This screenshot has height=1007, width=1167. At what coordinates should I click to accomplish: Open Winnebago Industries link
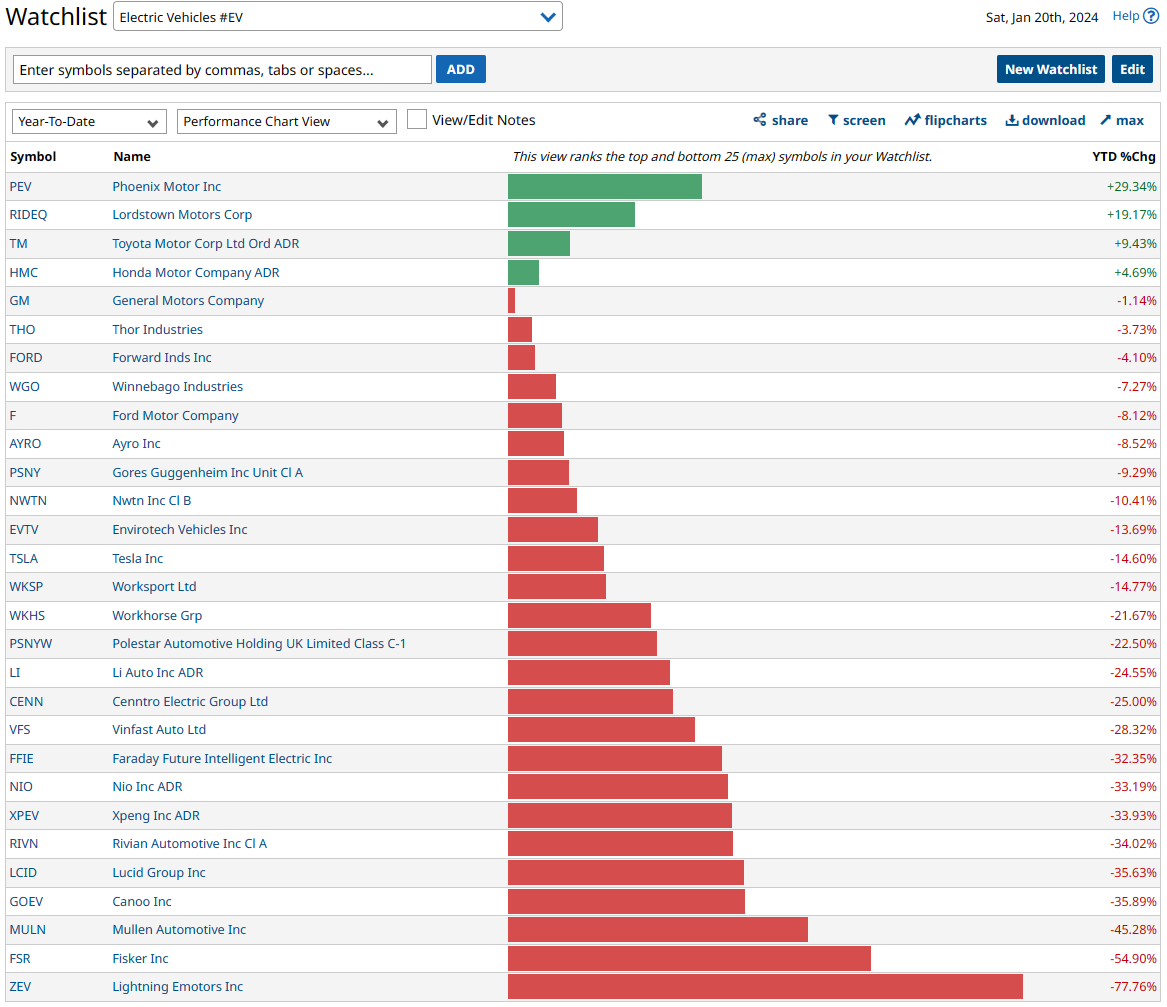(177, 386)
